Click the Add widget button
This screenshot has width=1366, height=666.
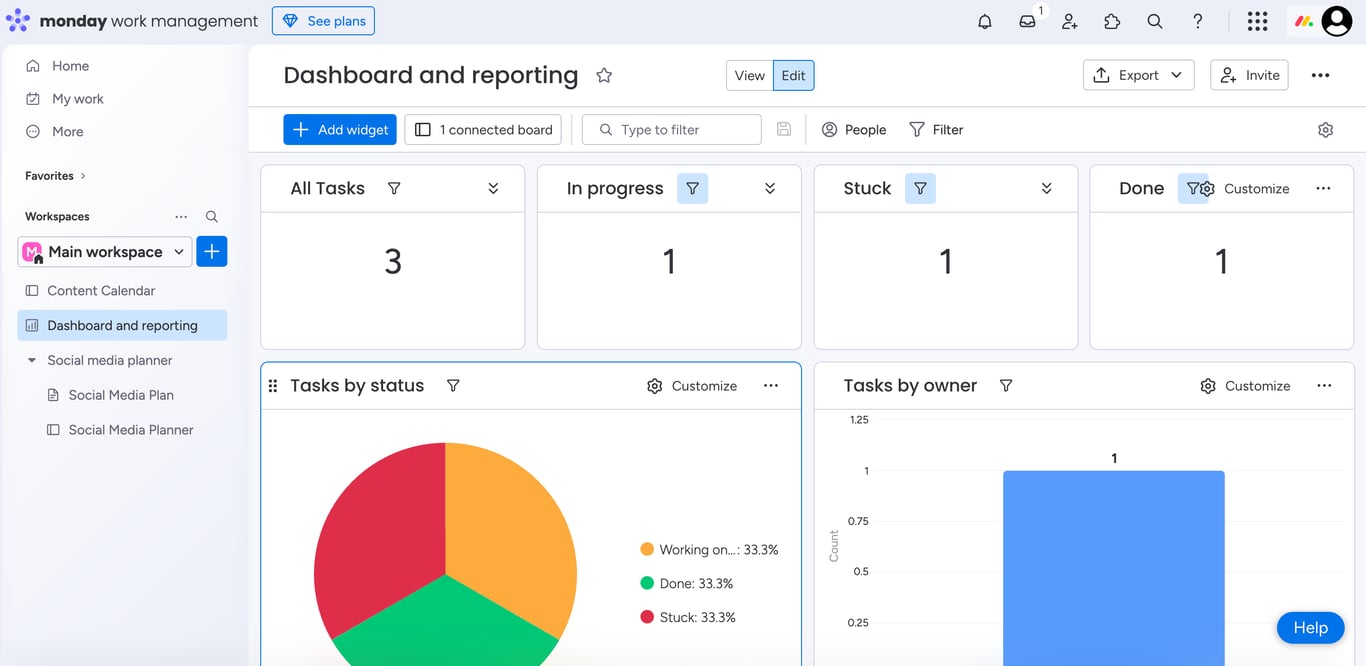pos(339,129)
